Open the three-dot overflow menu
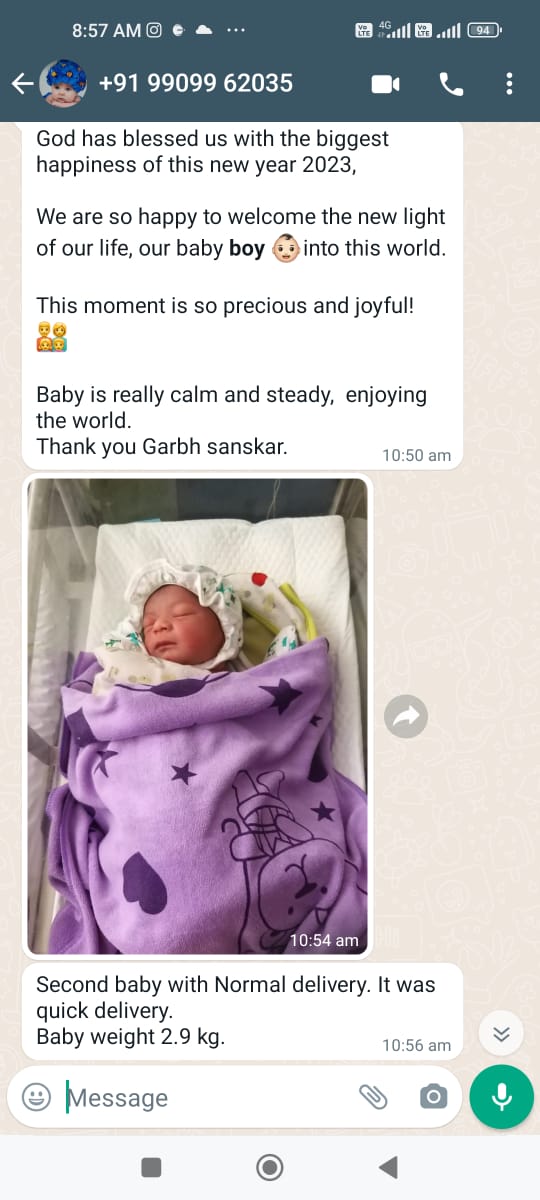 [510, 84]
